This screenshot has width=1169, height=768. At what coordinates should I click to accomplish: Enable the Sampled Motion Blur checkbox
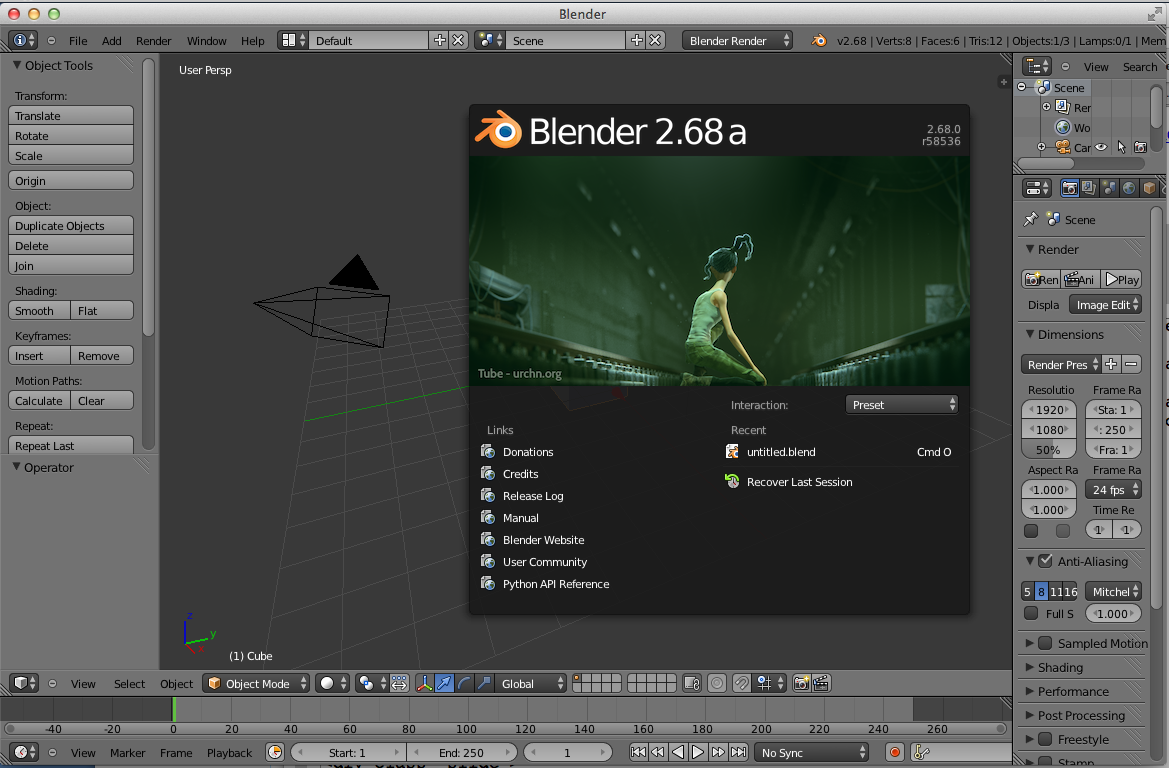pos(1045,643)
